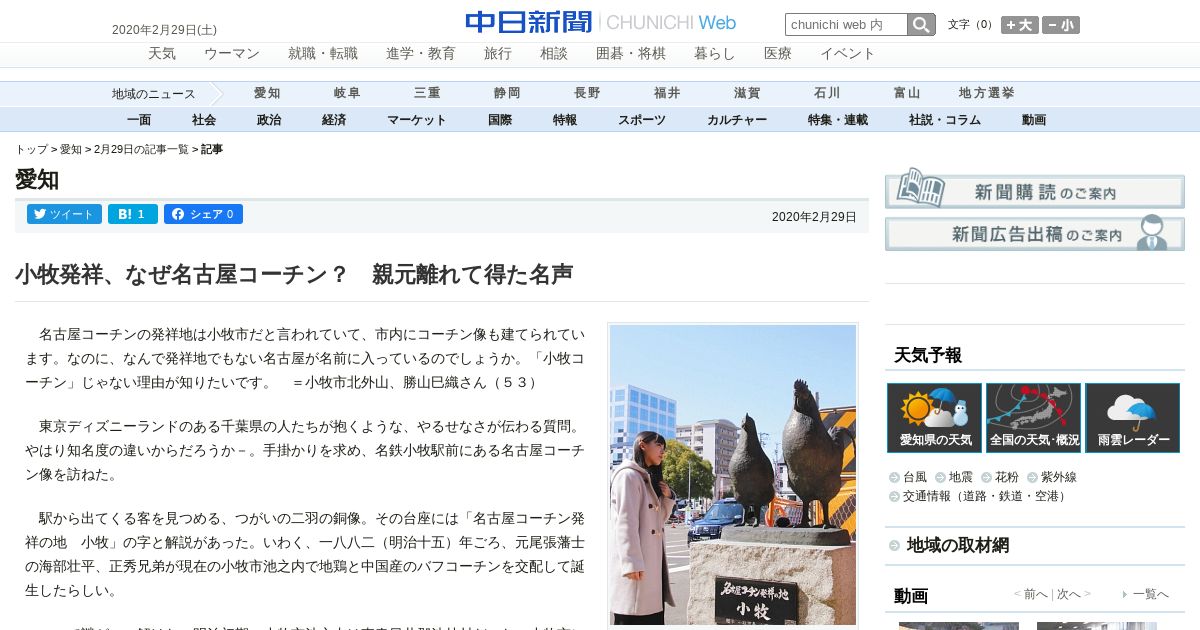This screenshot has height=630, width=1200.
Task: Open 医療 in top navigation
Action: [778, 54]
